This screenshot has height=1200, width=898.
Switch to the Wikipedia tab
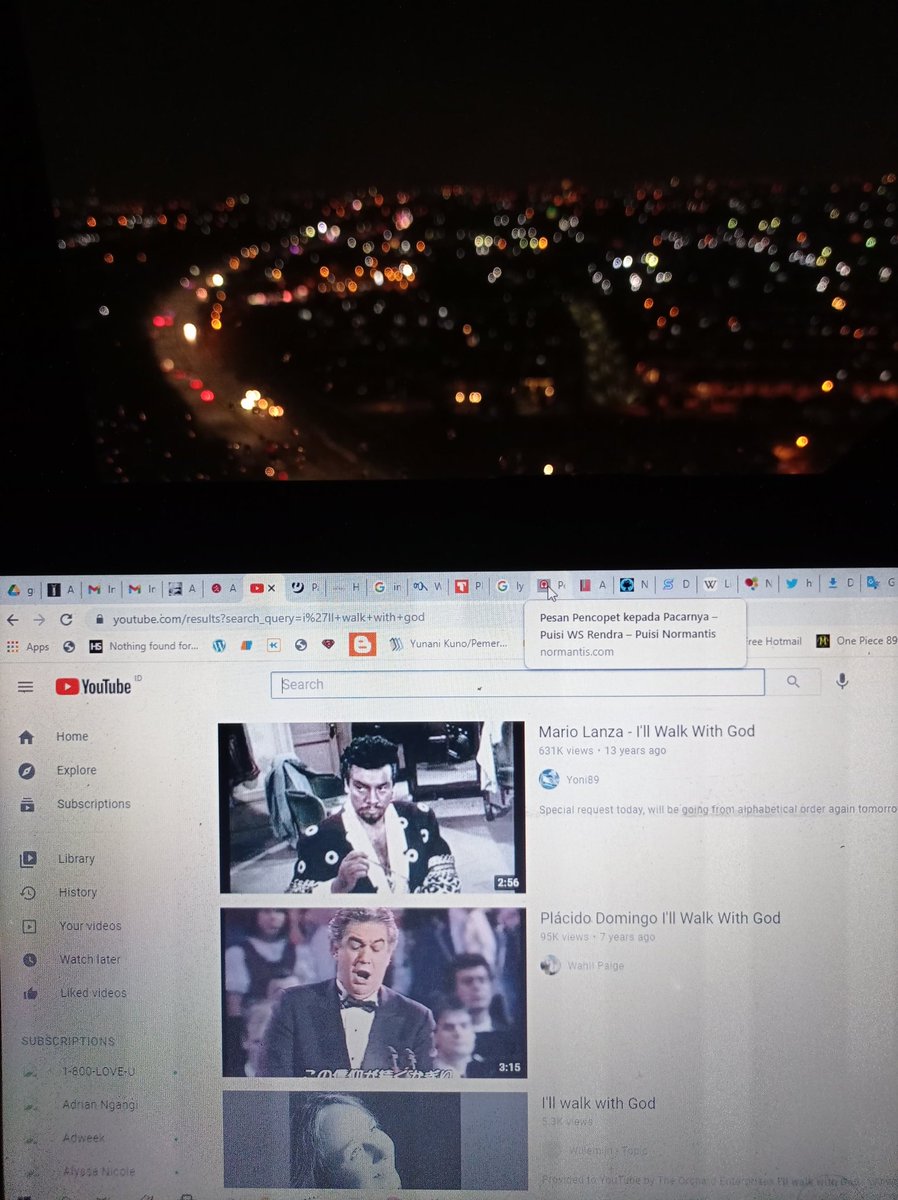pyautogui.click(x=716, y=584)
